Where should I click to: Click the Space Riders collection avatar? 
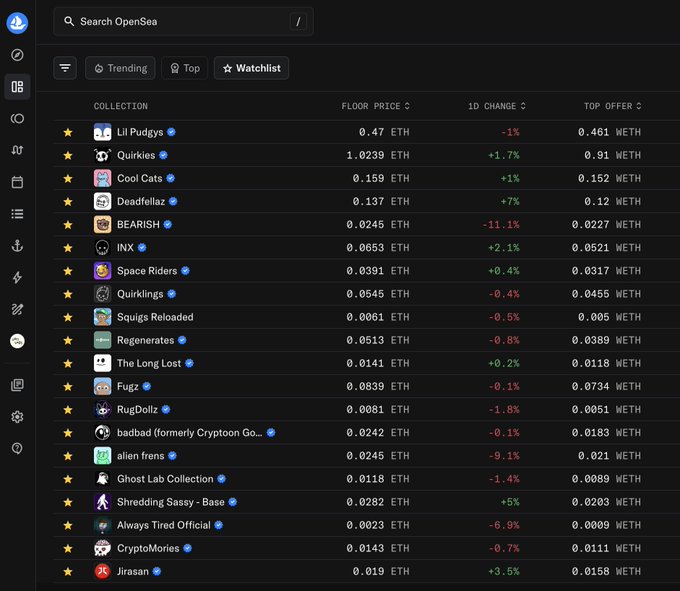(x=102, y=271)
